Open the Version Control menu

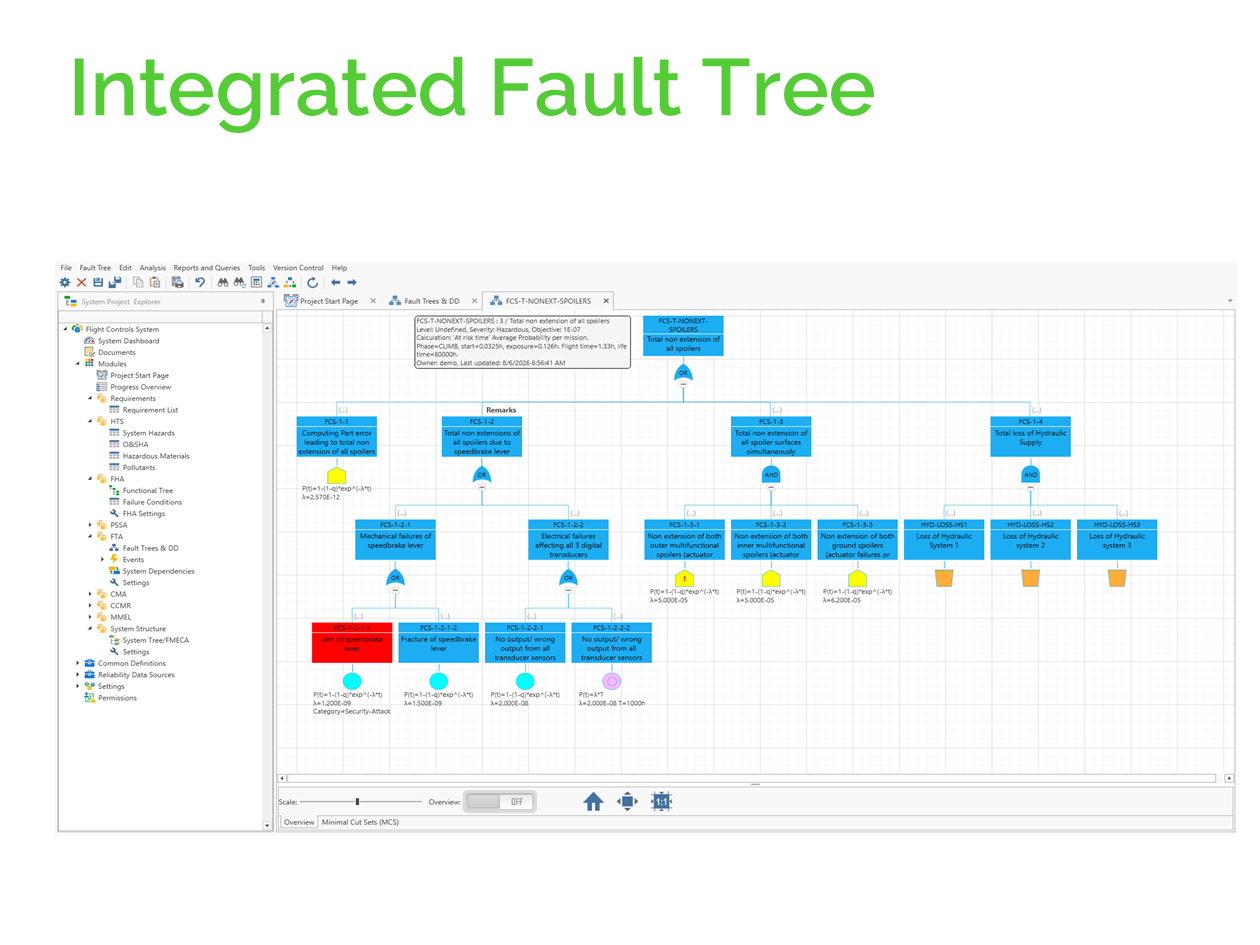pos(298,268)
